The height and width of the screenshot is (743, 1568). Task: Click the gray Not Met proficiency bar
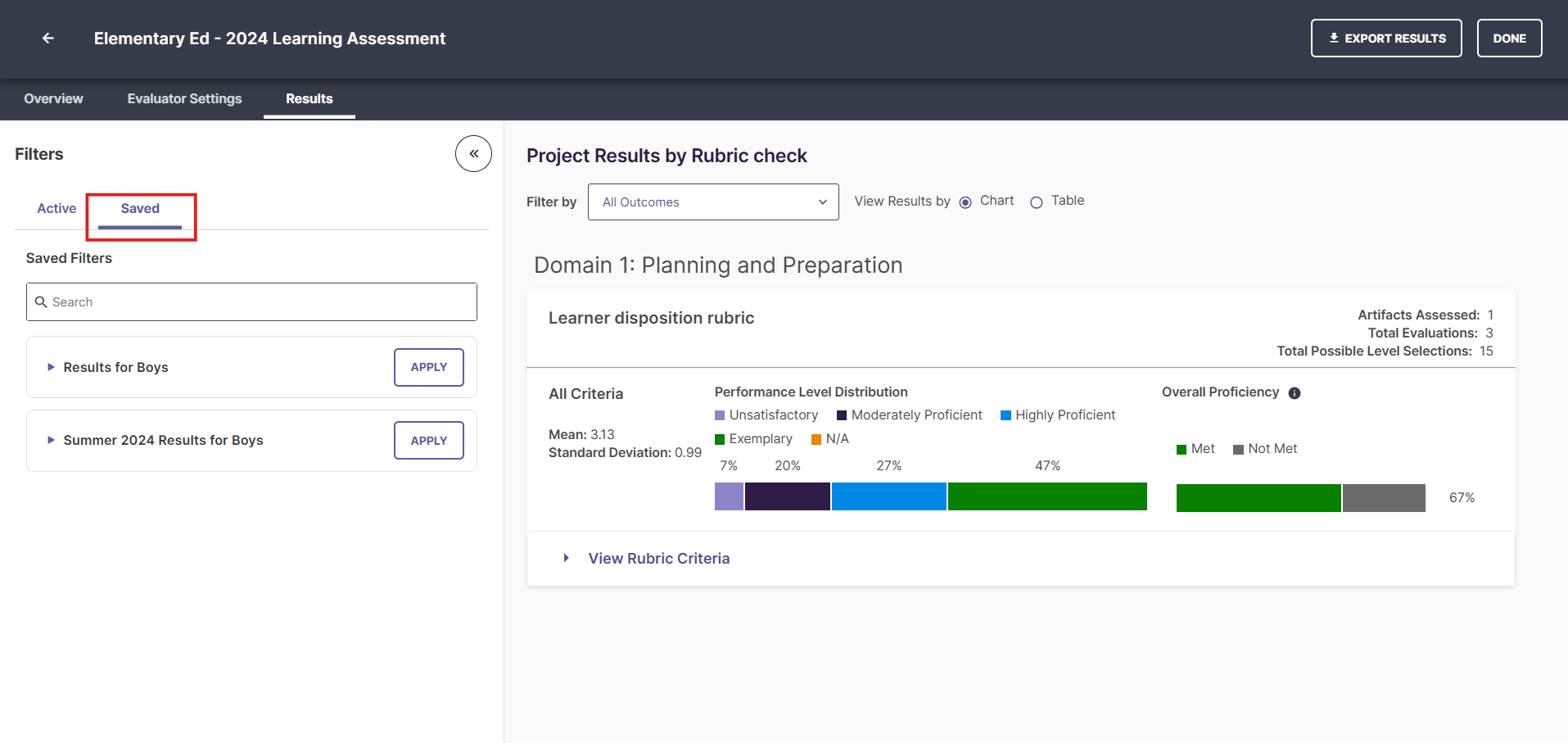1384,498
